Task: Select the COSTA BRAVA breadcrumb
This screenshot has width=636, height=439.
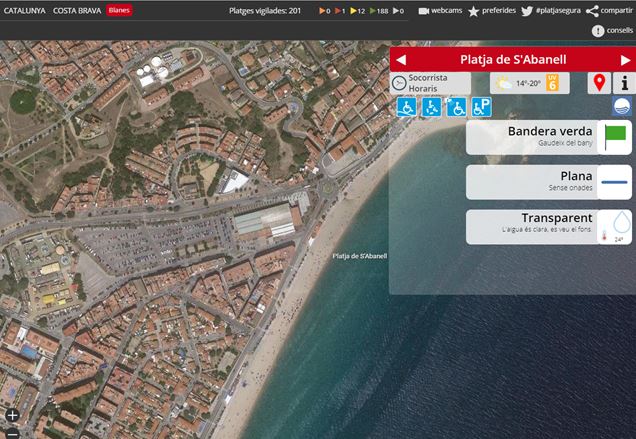Action: [x=77, y=11]
